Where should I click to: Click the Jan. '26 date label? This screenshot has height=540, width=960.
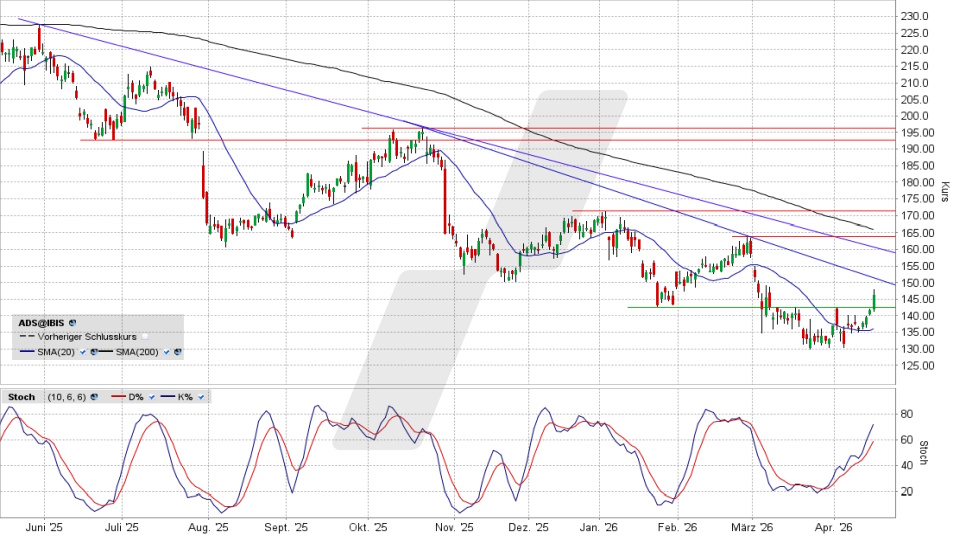click(x=599, y=528)
